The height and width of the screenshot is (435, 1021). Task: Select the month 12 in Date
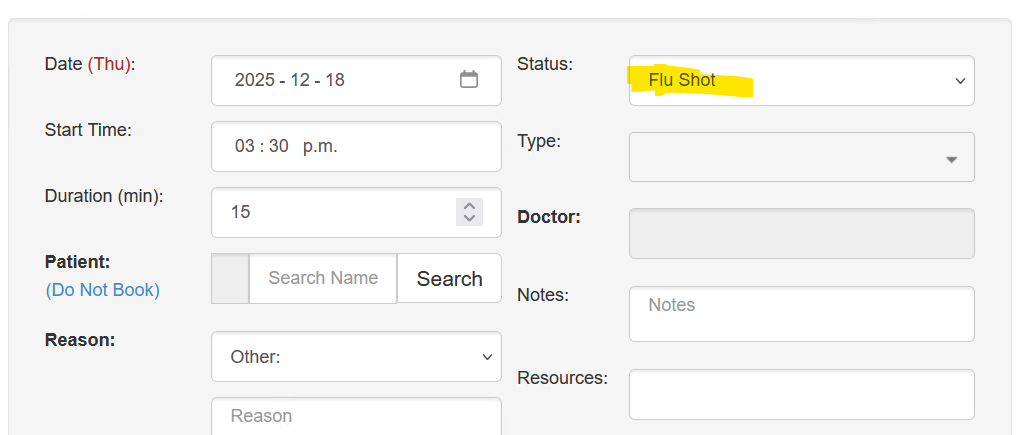click(x=300, y=80)
